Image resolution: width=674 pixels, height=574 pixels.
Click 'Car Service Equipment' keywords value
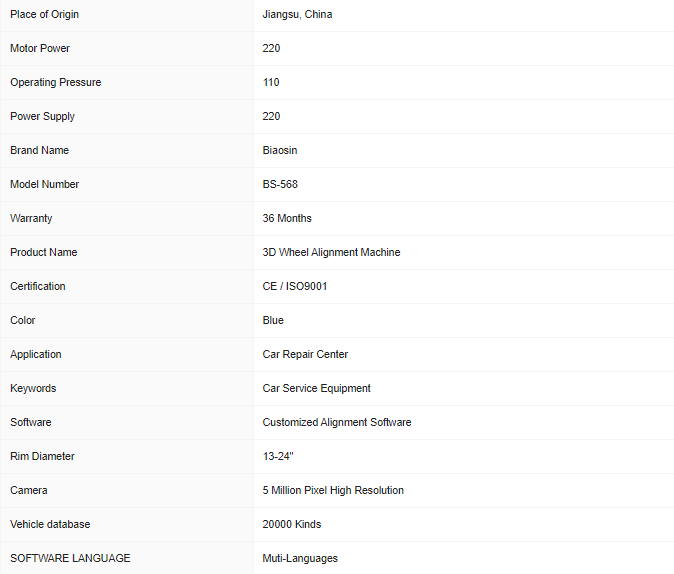tap(316, 388)
